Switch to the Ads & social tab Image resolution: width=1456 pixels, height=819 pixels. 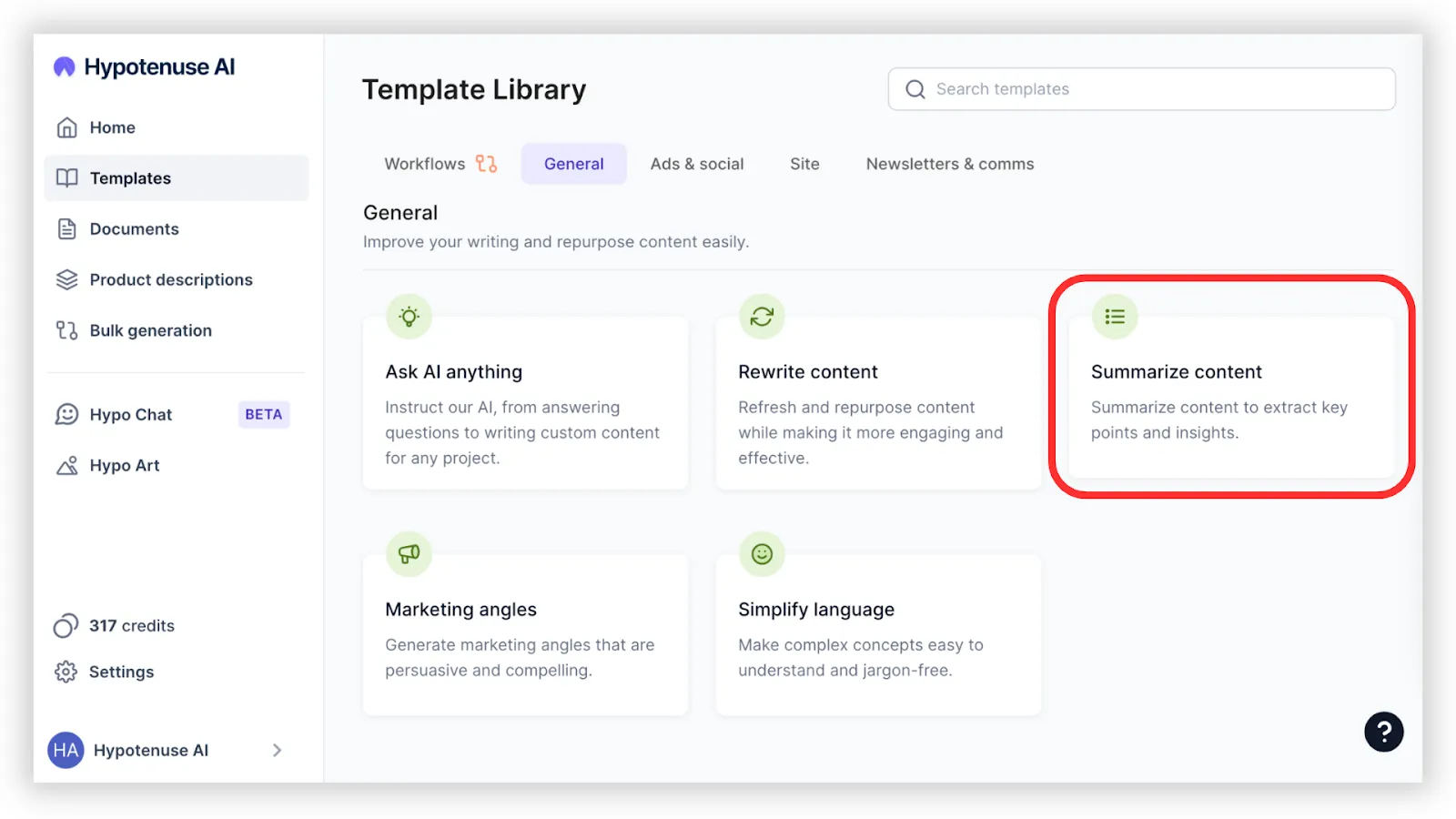(697, 164)
